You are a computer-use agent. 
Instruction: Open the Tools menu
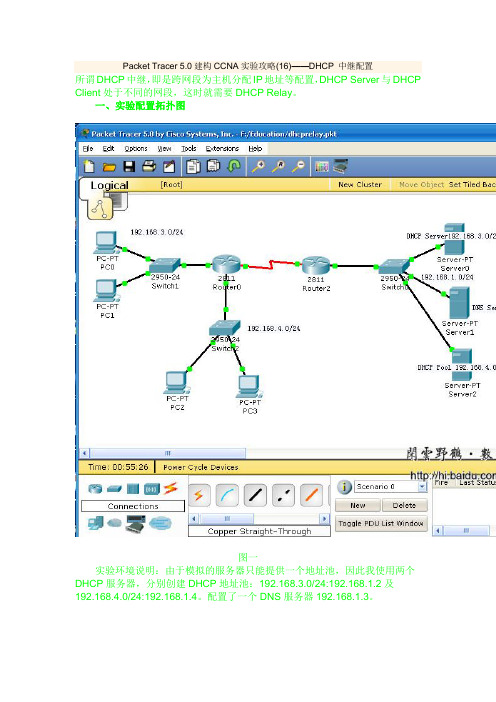188,149
